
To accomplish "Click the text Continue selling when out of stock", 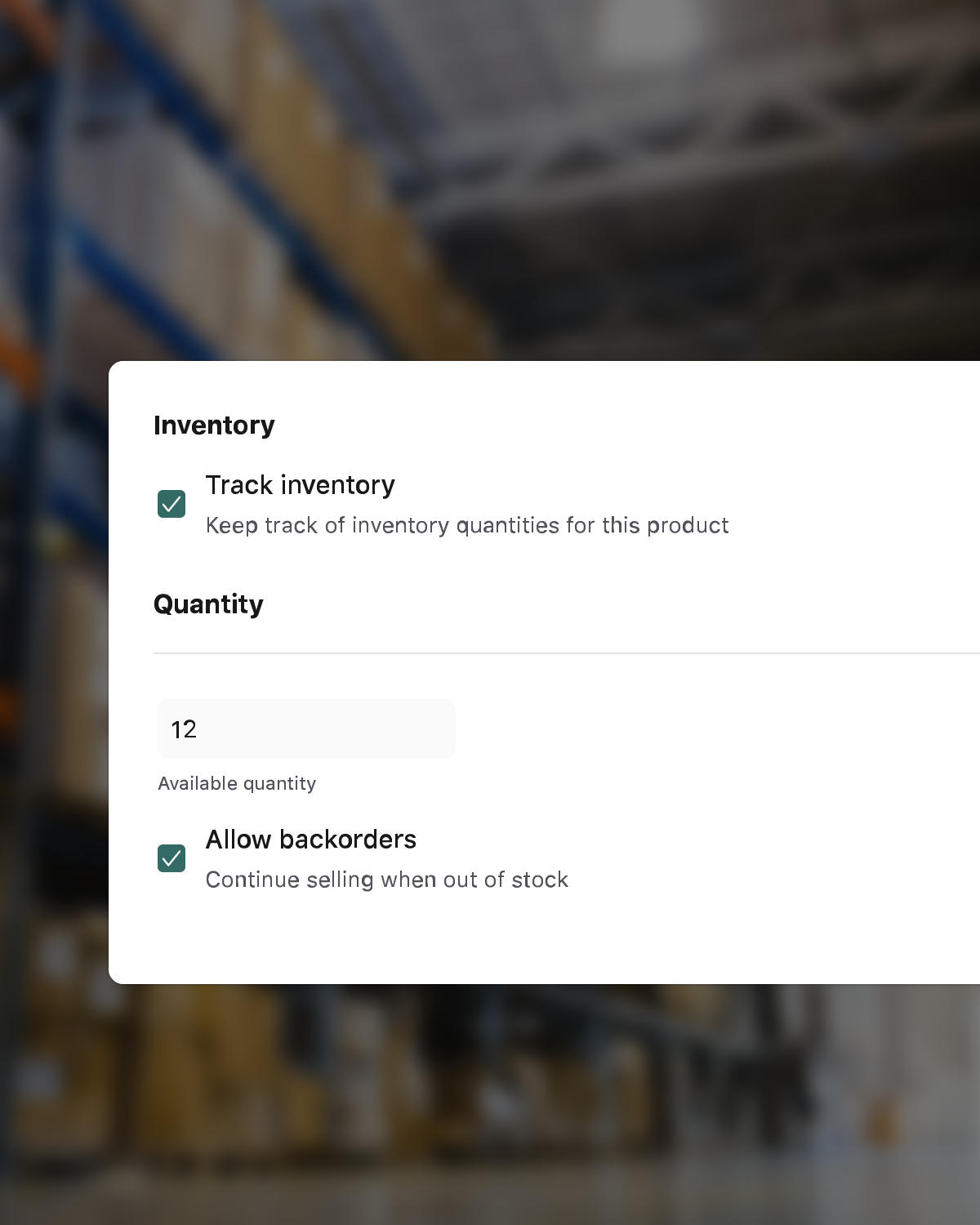I will 387,880.
